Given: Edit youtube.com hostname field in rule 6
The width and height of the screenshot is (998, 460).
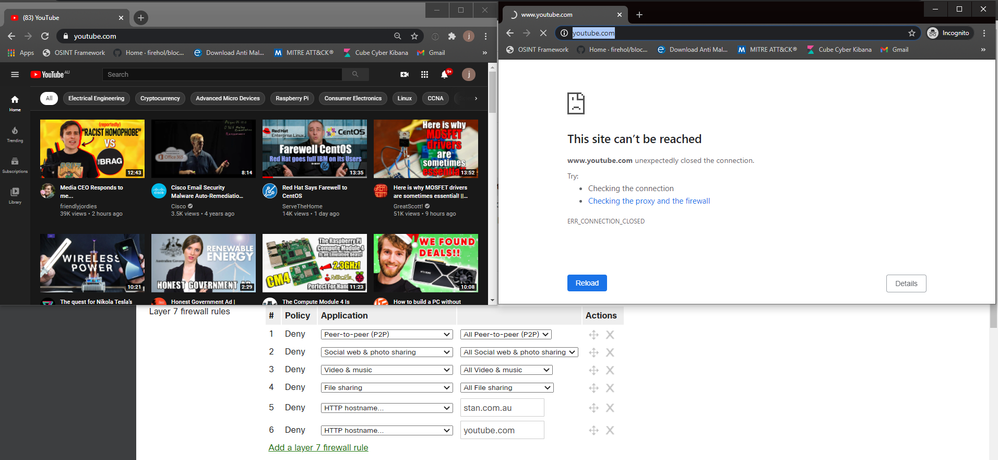Looking at the screenshot, I should click(502, 430).
